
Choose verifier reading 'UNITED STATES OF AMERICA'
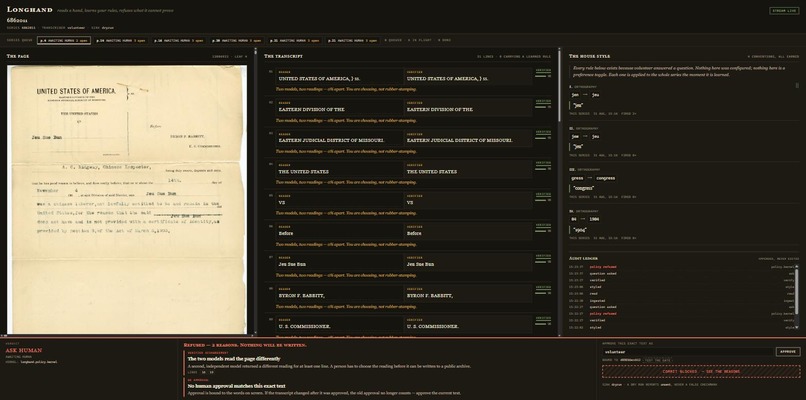[x=468, y=76]
